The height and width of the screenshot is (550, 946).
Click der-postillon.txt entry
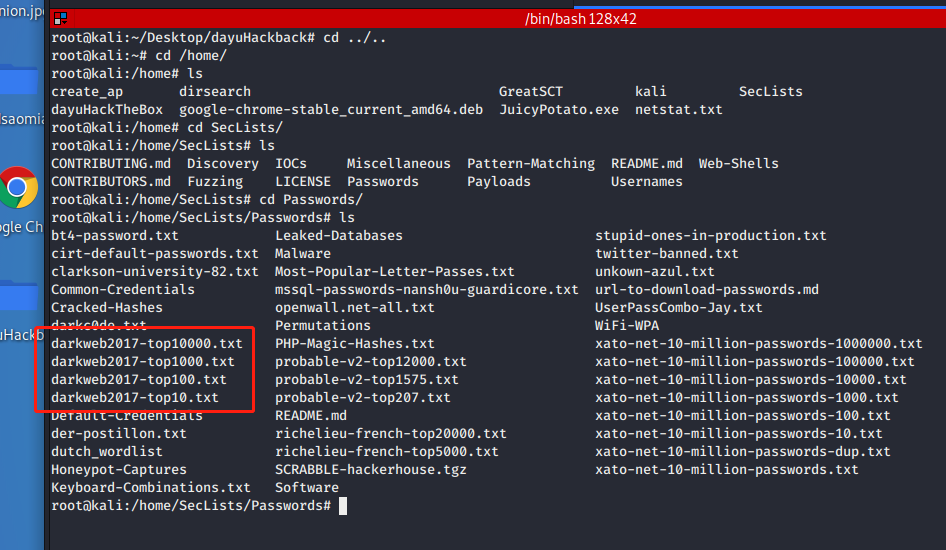pos(119,434)
